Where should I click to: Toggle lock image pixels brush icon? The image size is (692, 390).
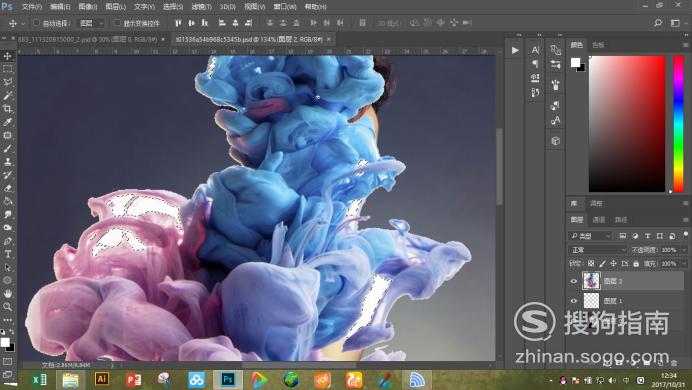[602, 263]
